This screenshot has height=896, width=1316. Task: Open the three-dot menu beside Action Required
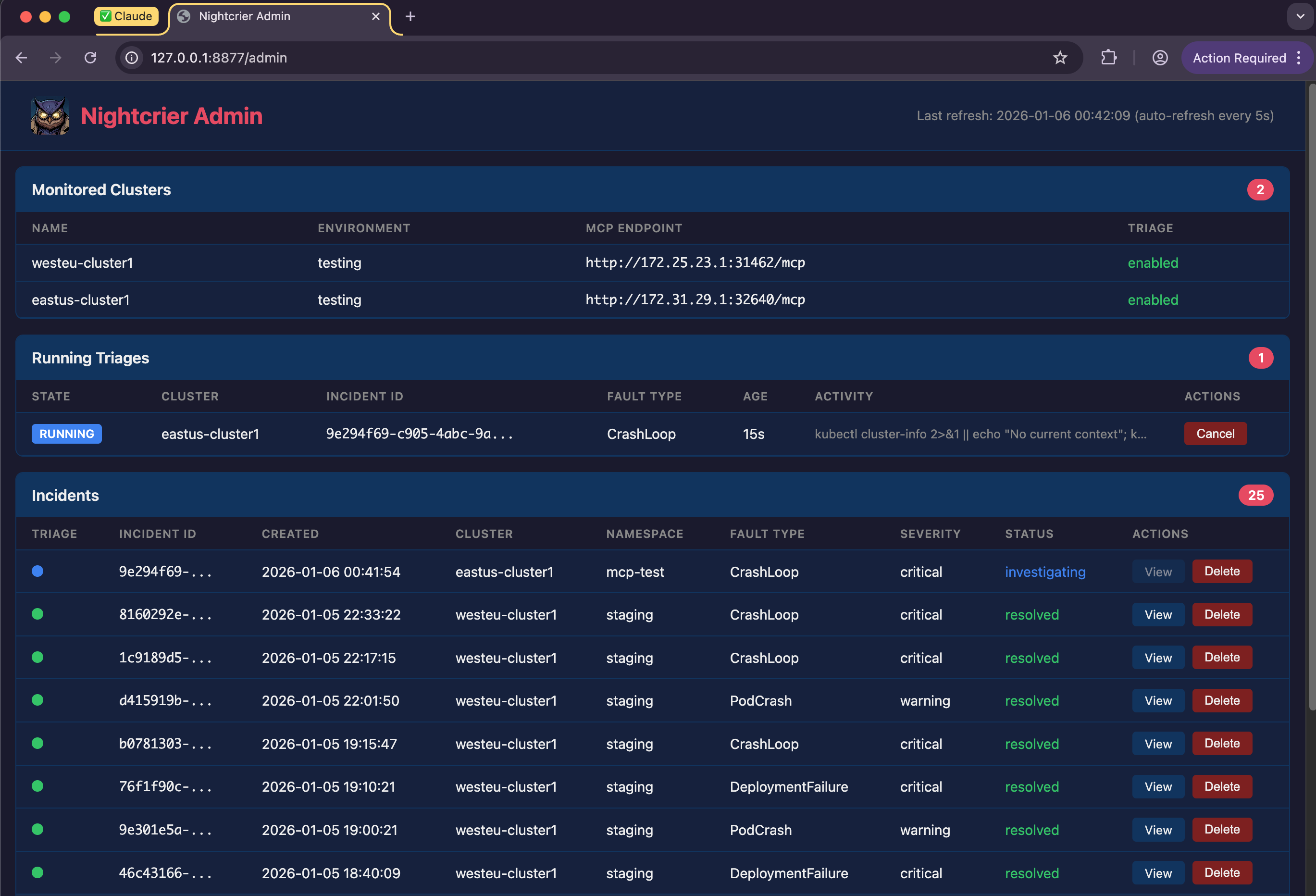1298,57
